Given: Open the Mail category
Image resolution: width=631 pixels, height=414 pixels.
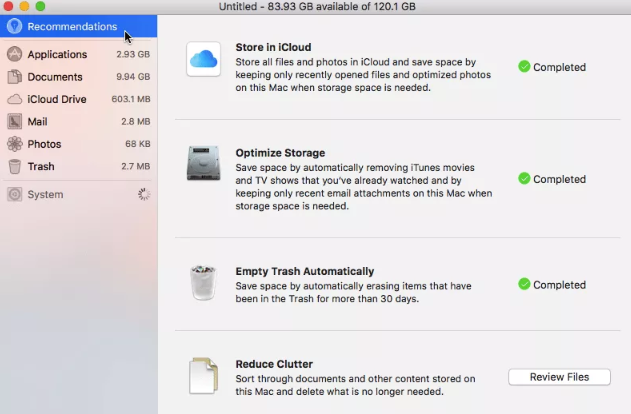Looking at the screenshot, I should click(x=78, y=122).
